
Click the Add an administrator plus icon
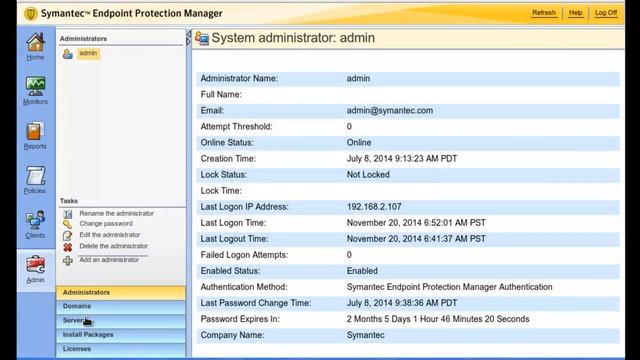(68, 260)
